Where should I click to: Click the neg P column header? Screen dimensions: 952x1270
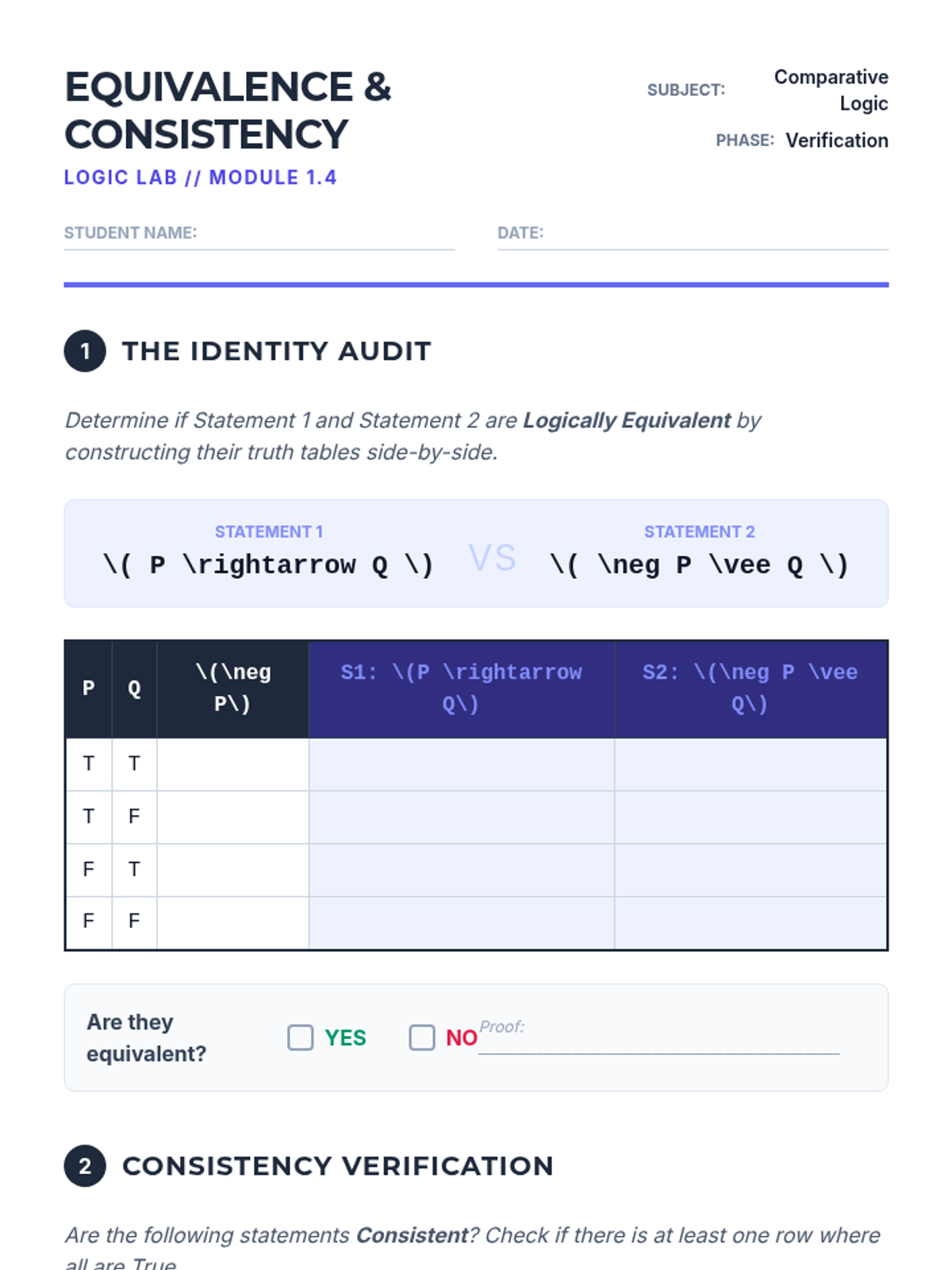coord(232,689)
